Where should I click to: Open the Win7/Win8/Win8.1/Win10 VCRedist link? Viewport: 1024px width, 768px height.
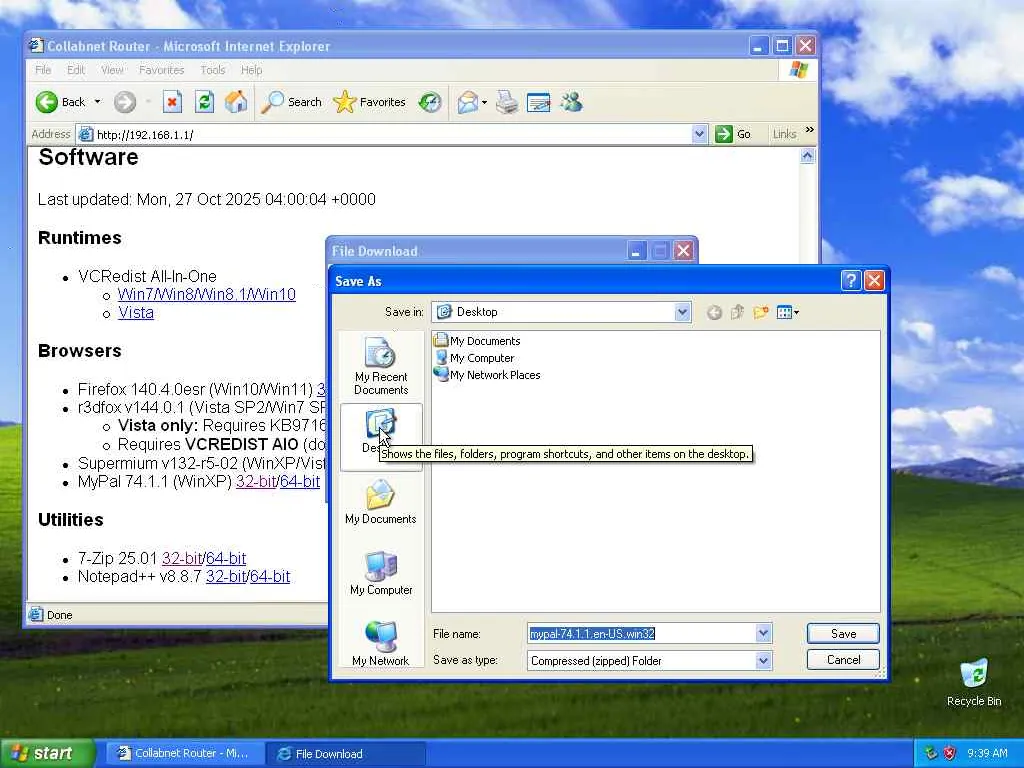pos(206,295)
